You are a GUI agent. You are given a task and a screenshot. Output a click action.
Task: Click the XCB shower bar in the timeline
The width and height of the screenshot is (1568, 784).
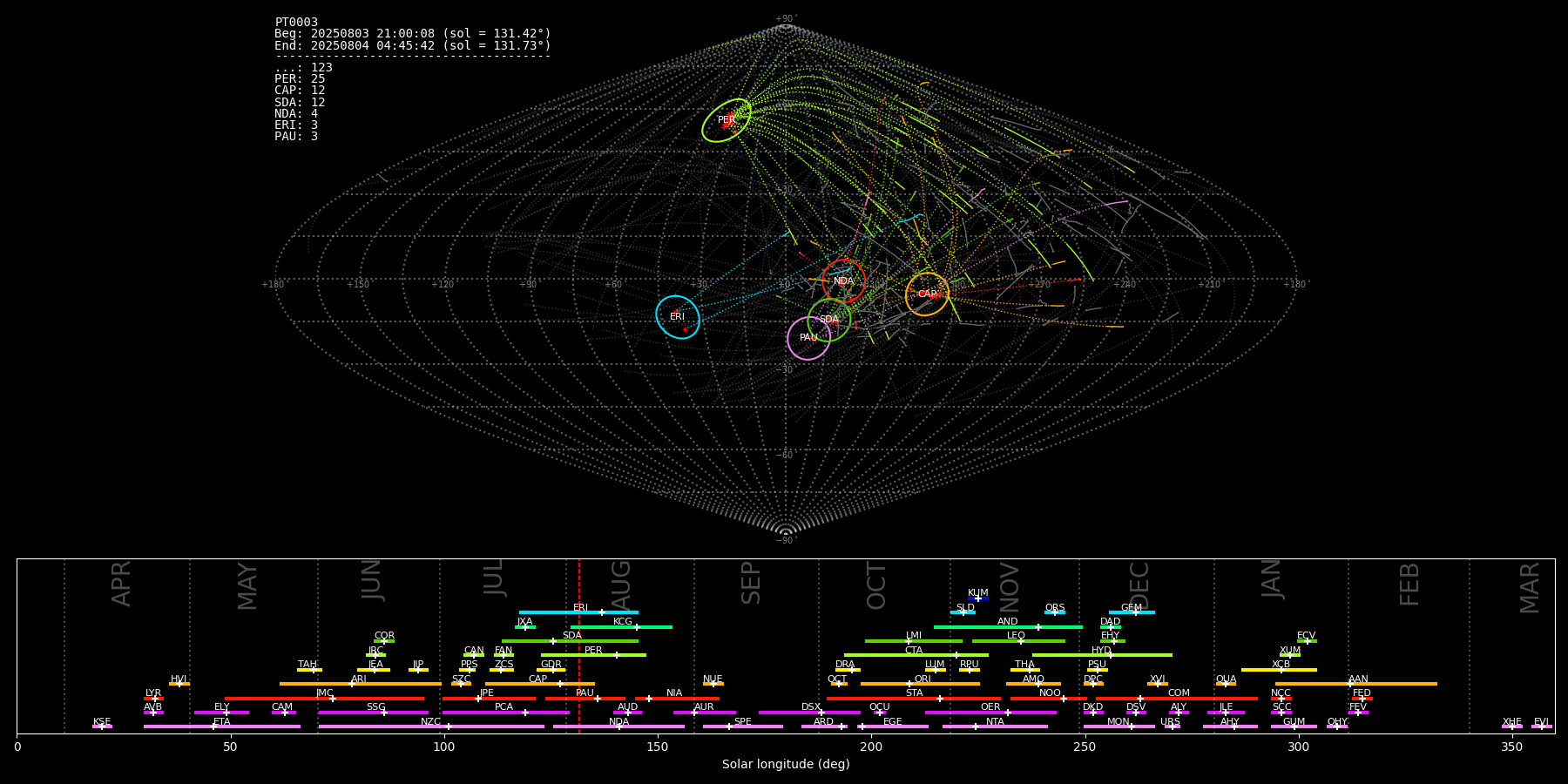point(1279,670)
